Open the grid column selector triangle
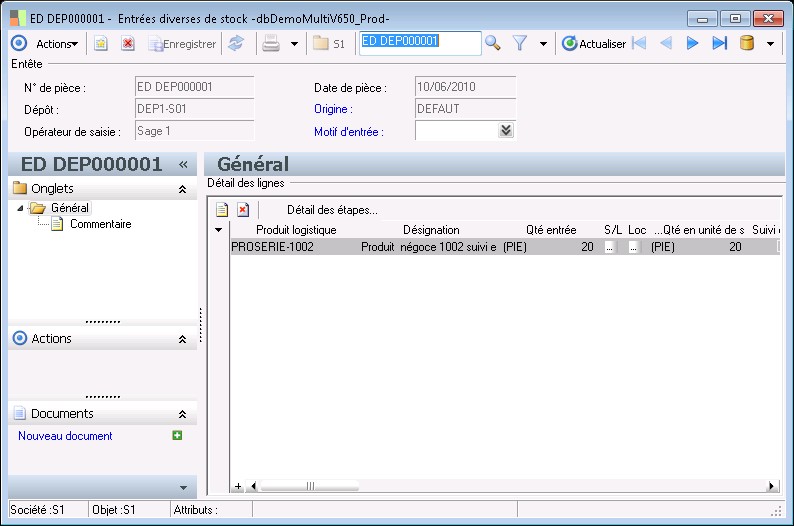The width and height of the screenshot is (794, 526). click(x=218, y=230)
